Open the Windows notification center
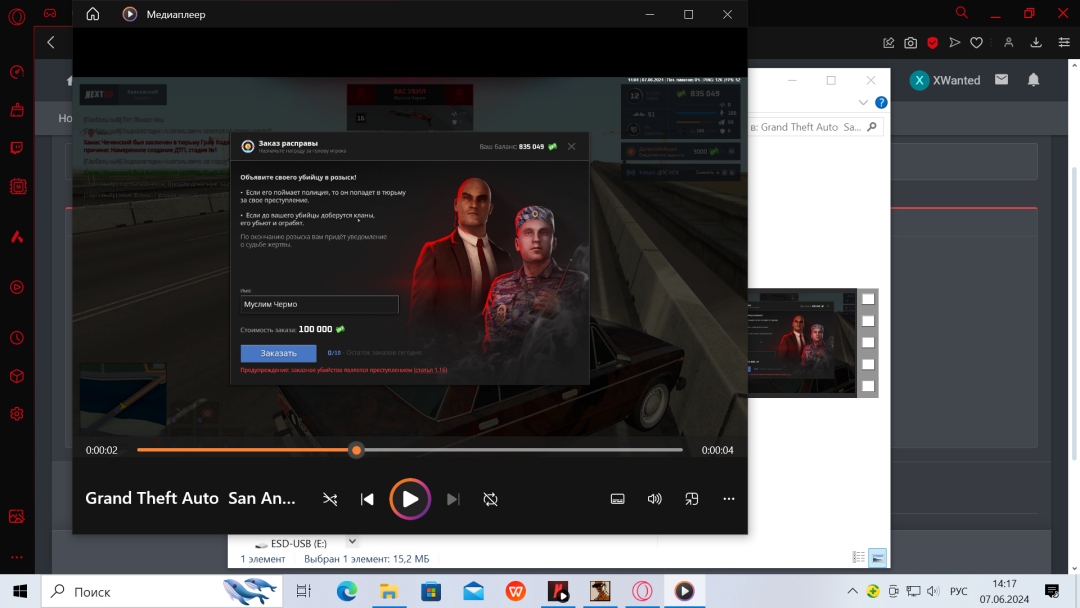The height and width of the screenshot is (608, 1080). [1052, 591]
